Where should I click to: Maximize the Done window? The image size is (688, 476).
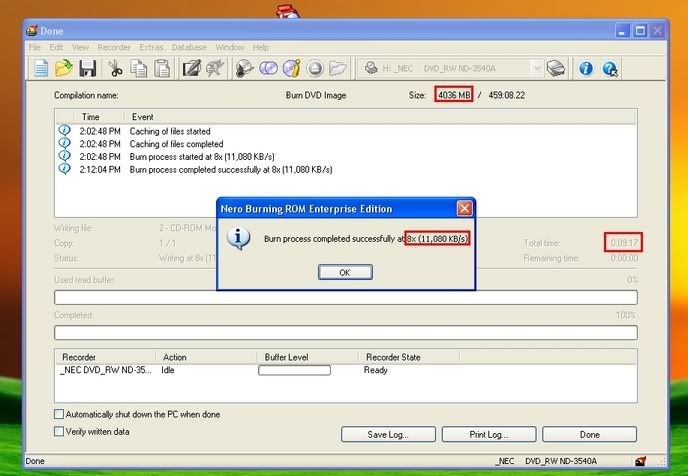pyautogui.click(x=640, y=31)
